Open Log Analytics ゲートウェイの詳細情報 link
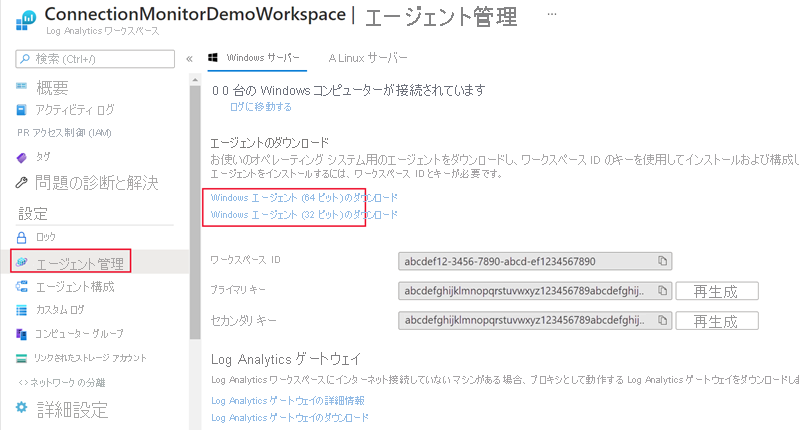 288,401
